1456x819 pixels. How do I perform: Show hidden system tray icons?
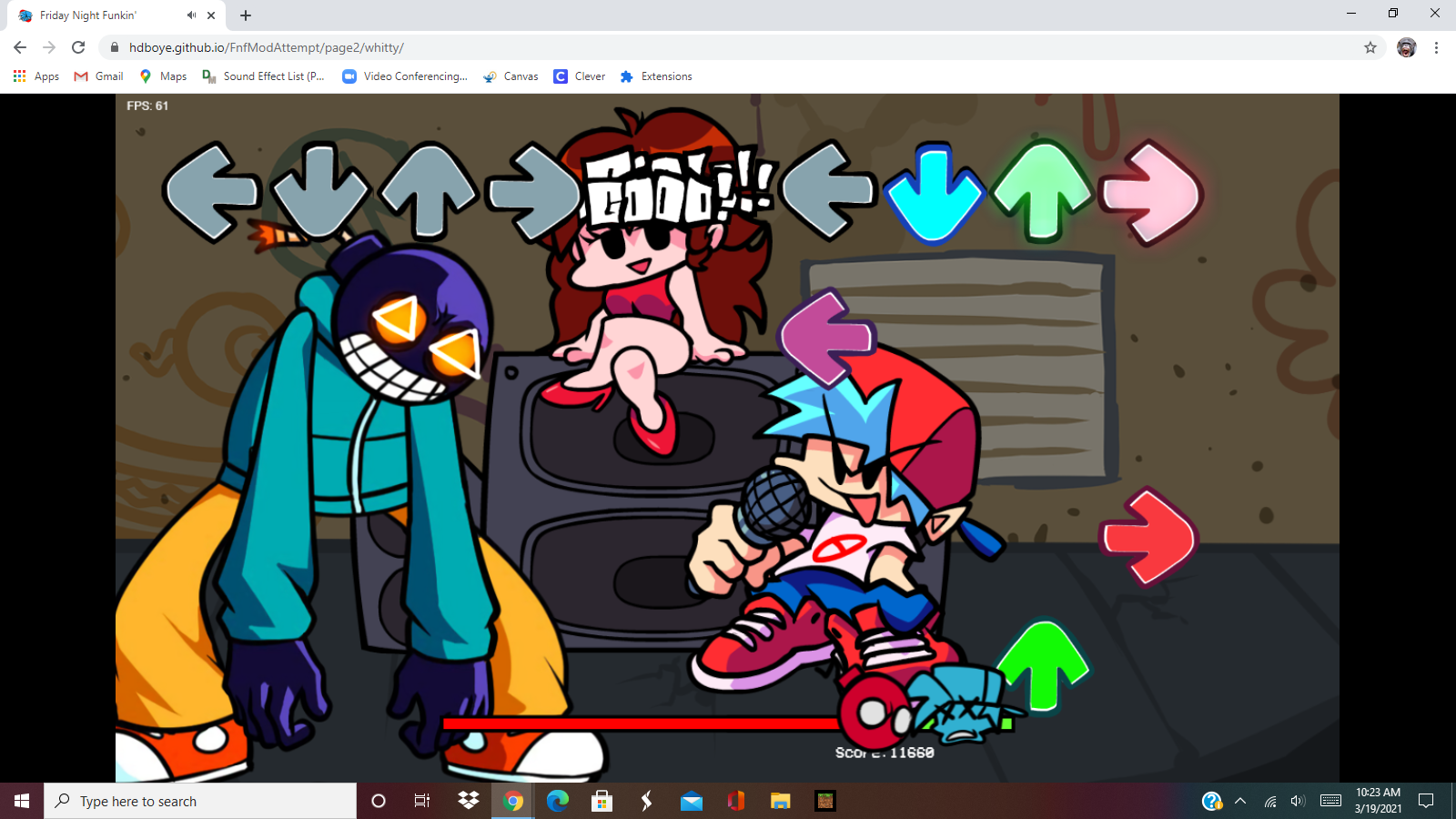pyautogui.click(x=1239, y=801)
